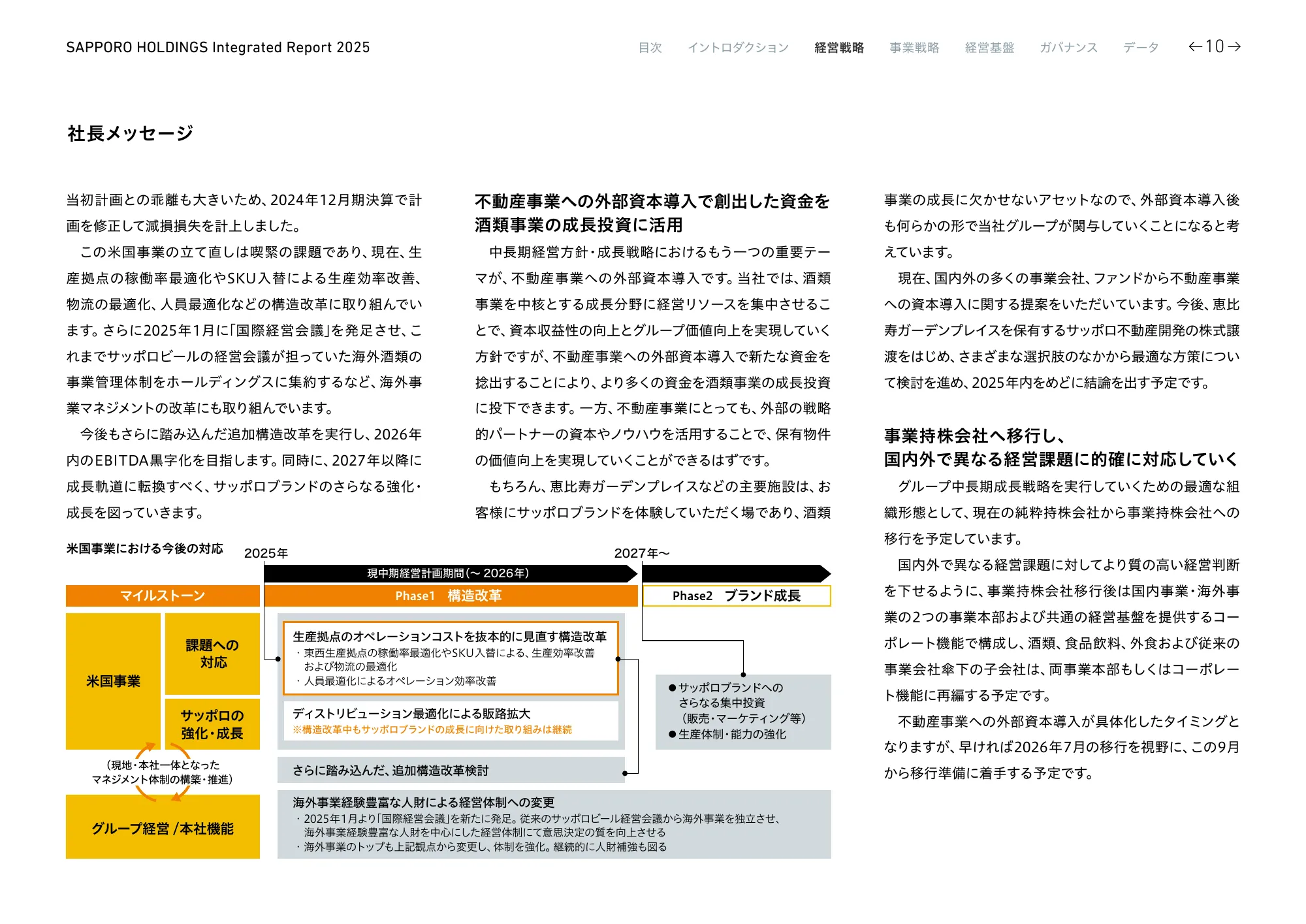Click the previous page left arrow
Screen dimensions: 1306x924
click(x=1195, y=46)
